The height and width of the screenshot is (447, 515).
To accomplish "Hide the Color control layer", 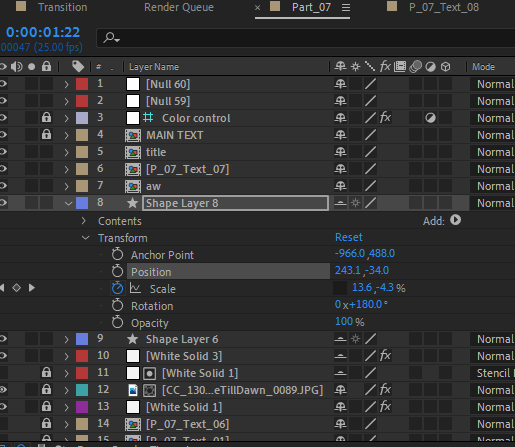I will tap(3, 118).
